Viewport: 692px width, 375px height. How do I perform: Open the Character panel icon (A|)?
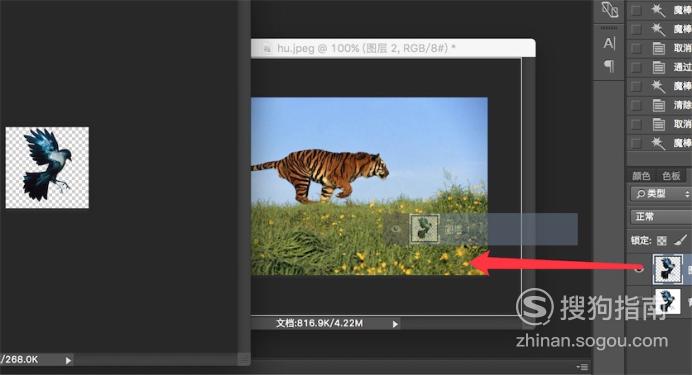click(609, 43)
